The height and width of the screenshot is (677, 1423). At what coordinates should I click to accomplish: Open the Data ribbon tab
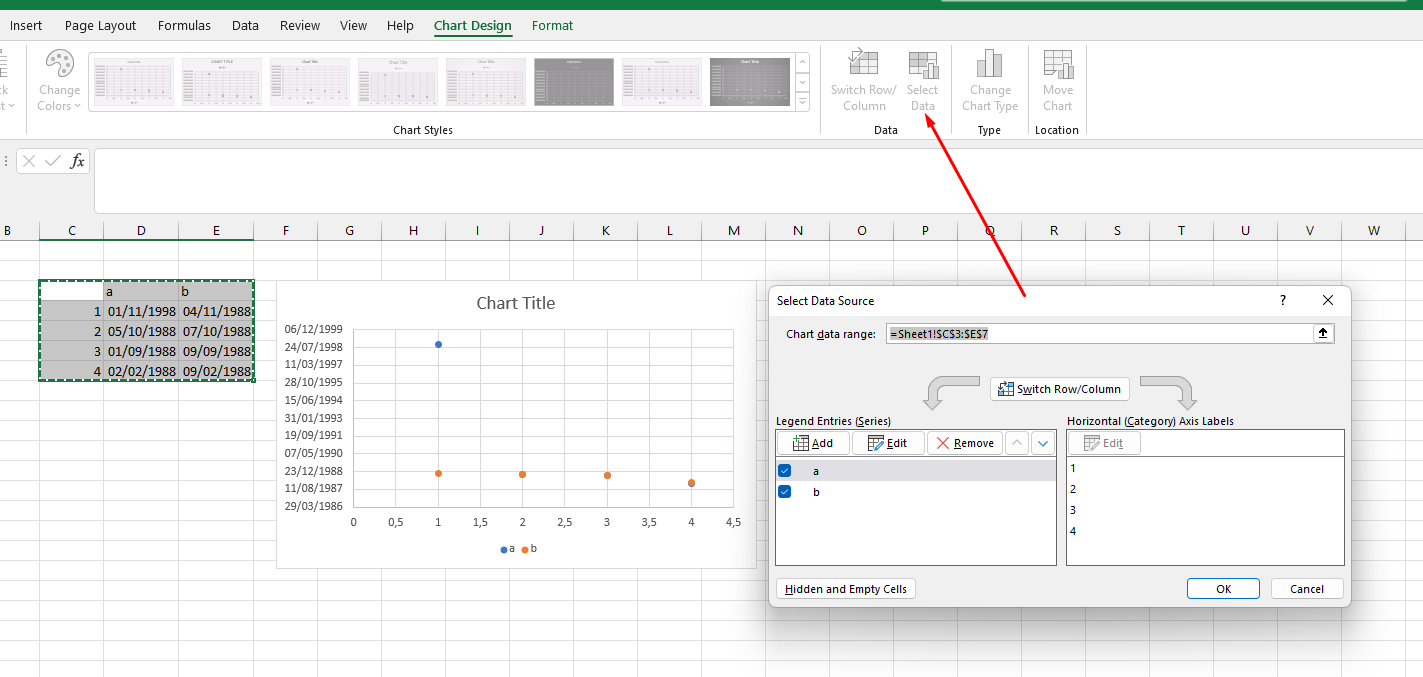pos(245,26)
